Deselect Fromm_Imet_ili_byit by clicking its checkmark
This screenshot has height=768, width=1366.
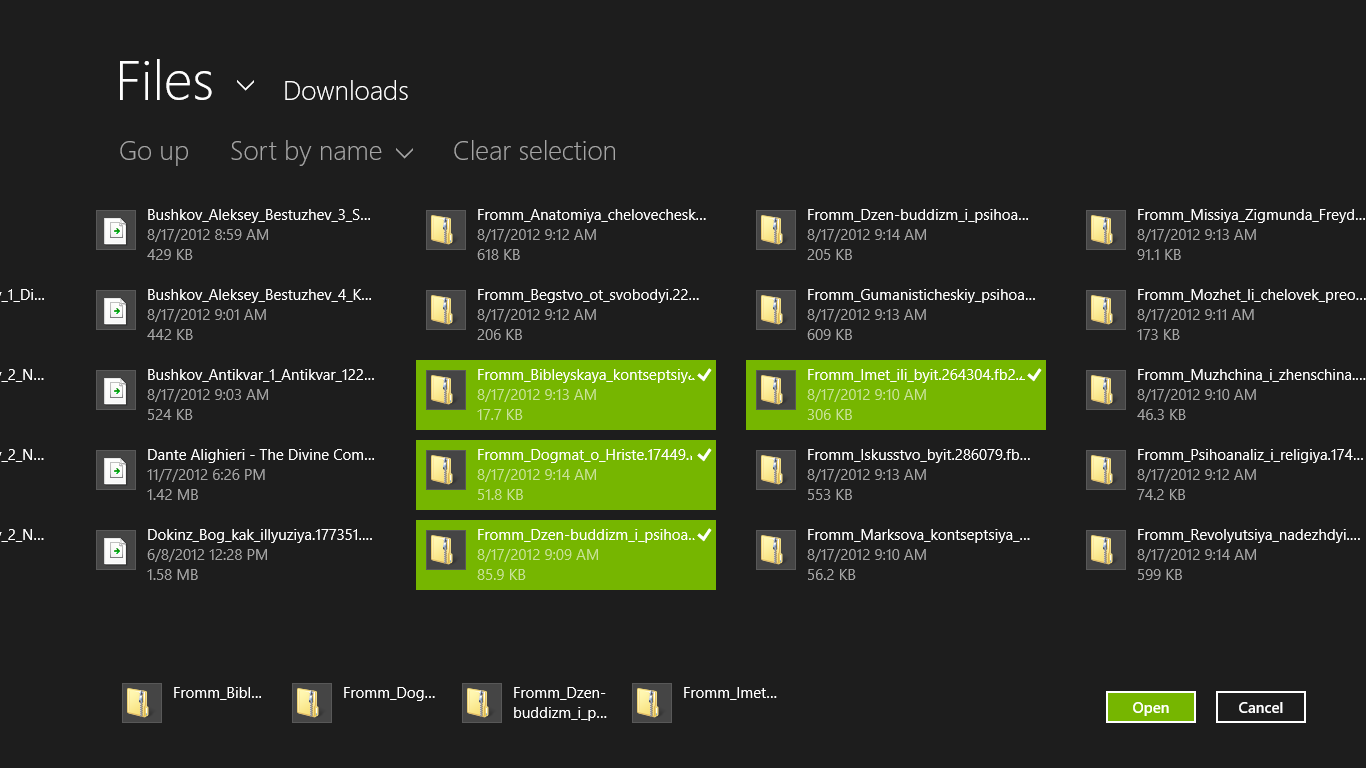1035,375
